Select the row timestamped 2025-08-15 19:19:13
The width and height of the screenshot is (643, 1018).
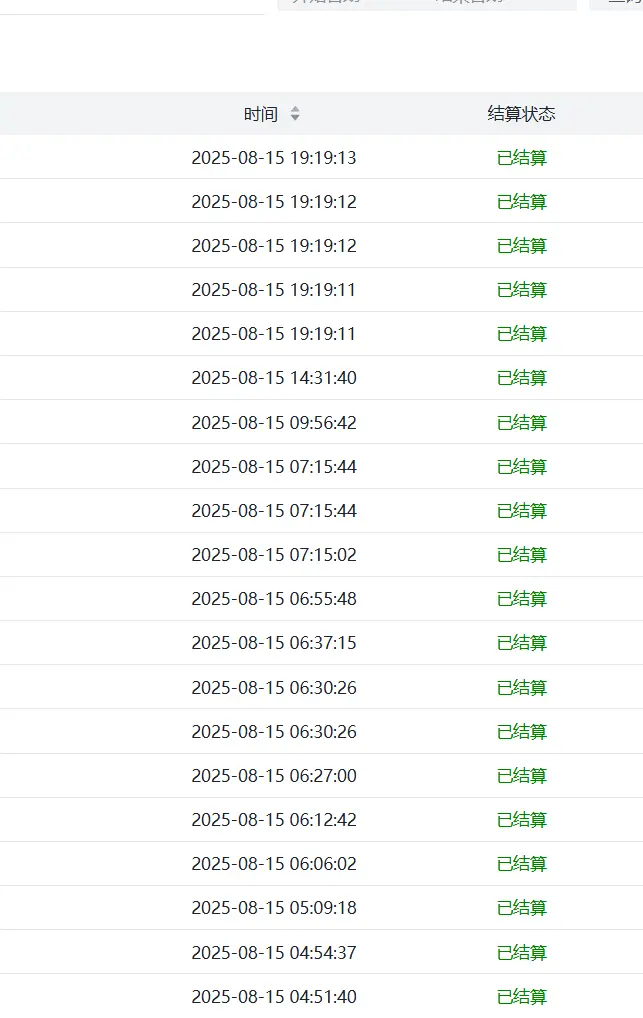(322, 158)
